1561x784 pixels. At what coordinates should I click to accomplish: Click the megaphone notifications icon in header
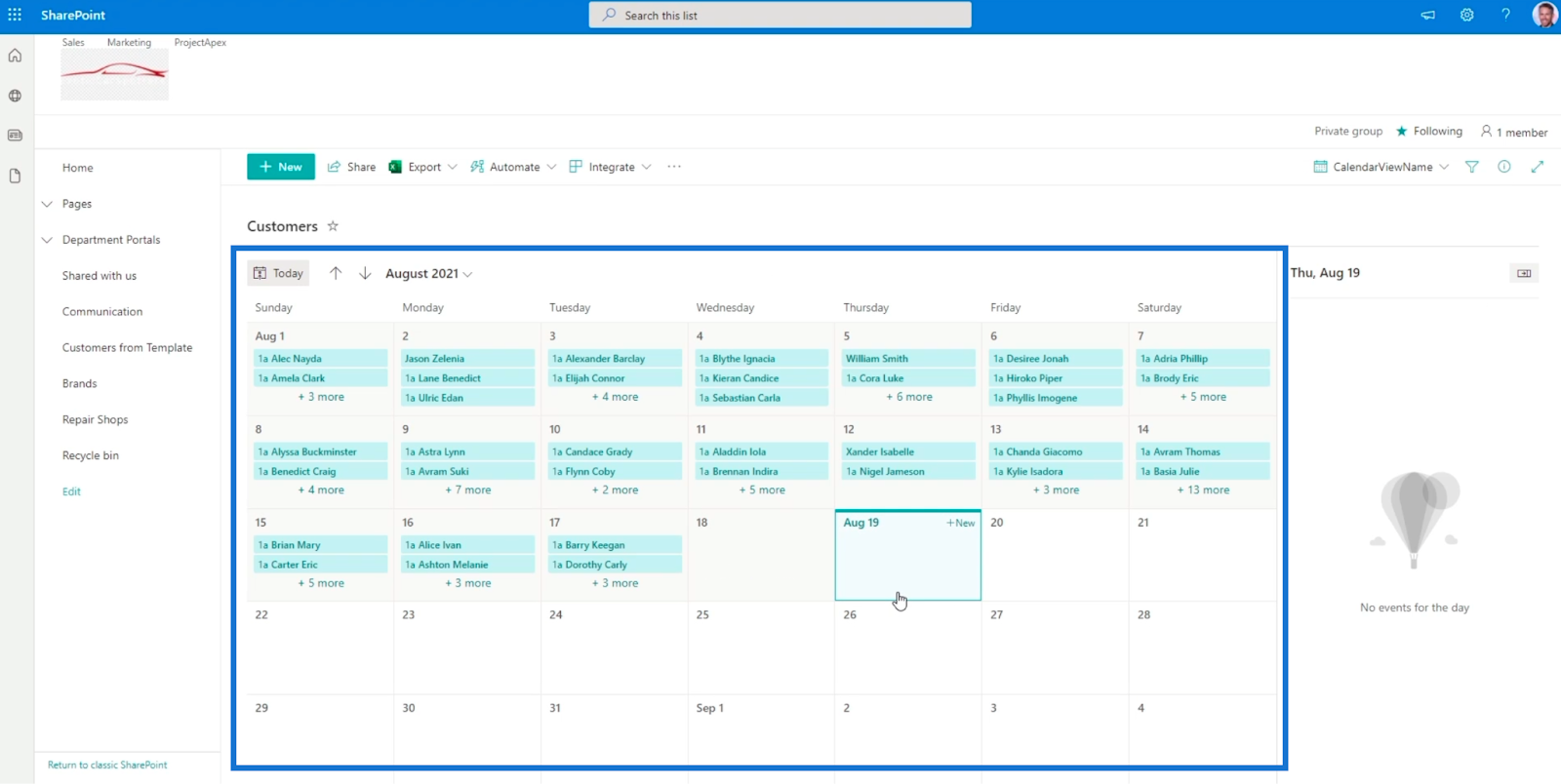[1427, 15]
